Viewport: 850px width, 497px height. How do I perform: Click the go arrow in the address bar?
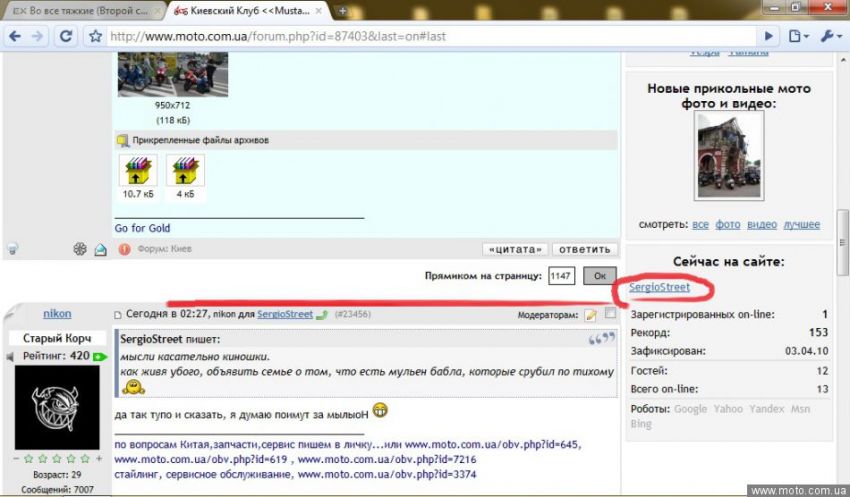pyautogui.click(x=768, y=36)
